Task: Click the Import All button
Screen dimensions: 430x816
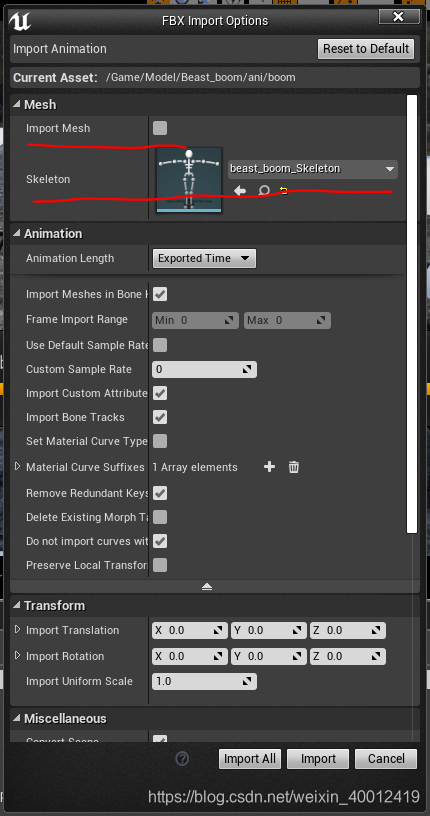Action: click(250, 759)
